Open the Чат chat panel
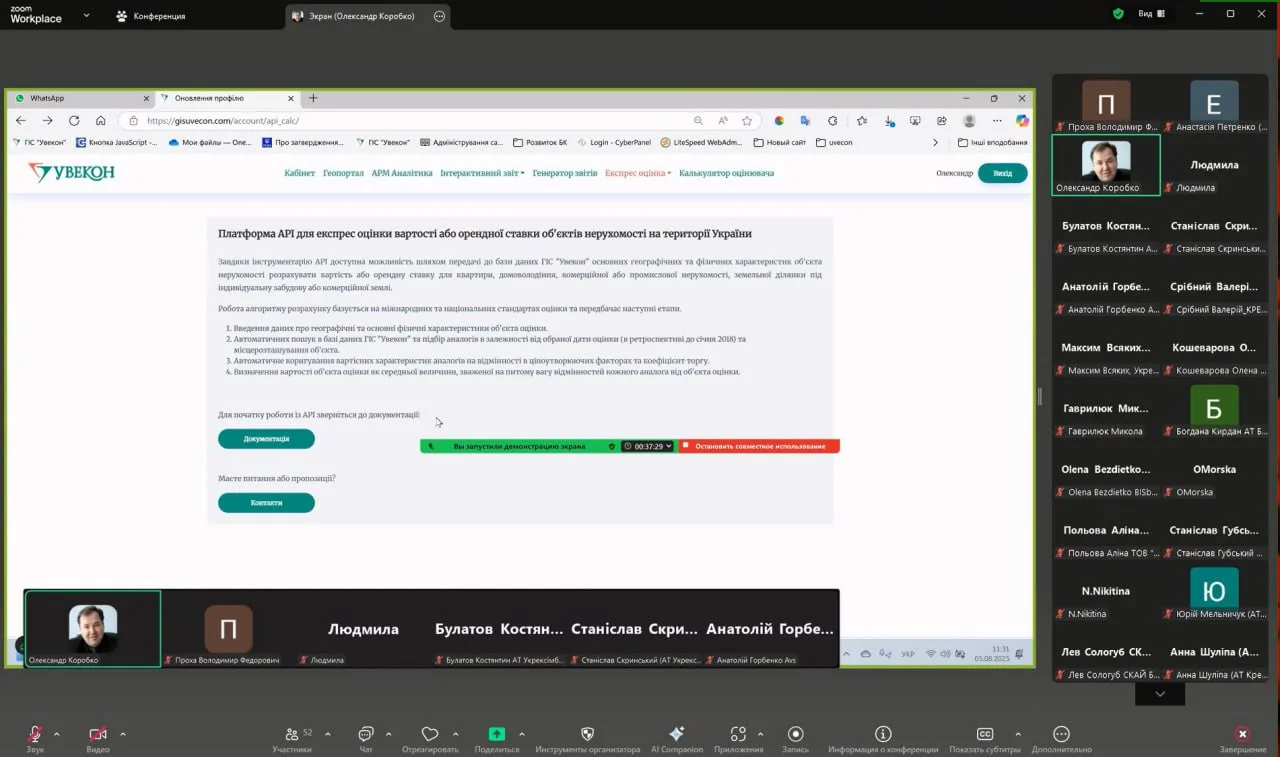Viewport: 1280px width, 757px height. tap(366, 734)
